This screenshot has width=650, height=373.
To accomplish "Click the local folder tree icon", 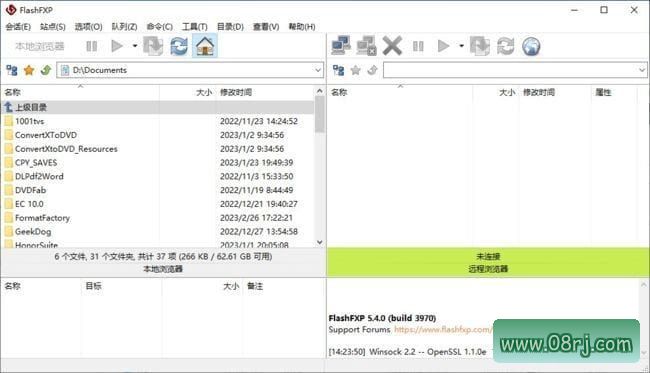I will (12, 70).
